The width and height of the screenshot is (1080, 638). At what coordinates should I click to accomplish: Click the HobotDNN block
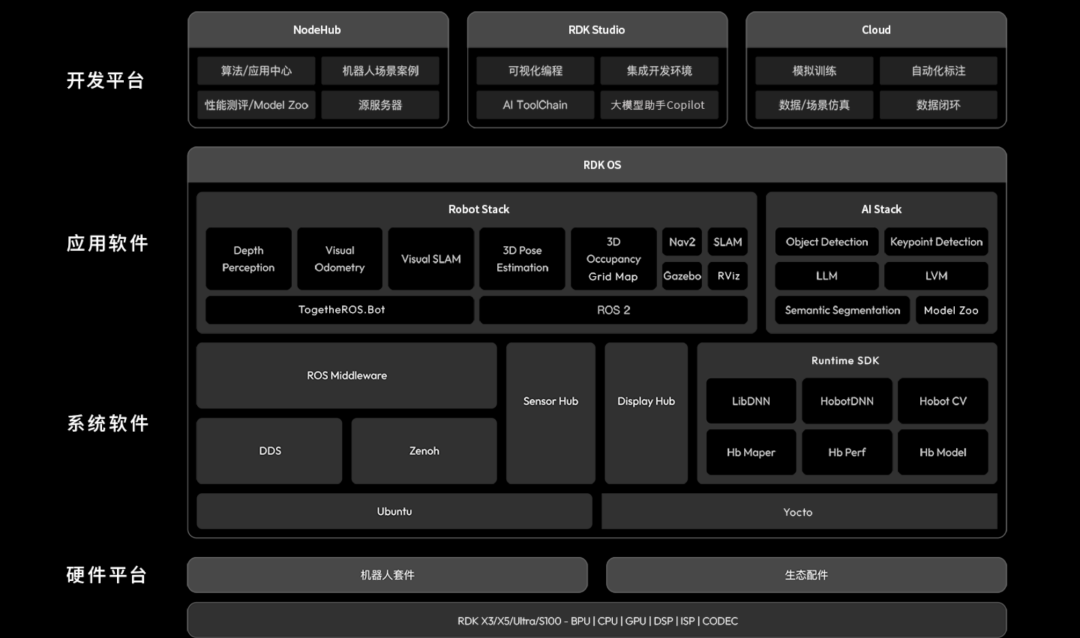coord(847,401)
